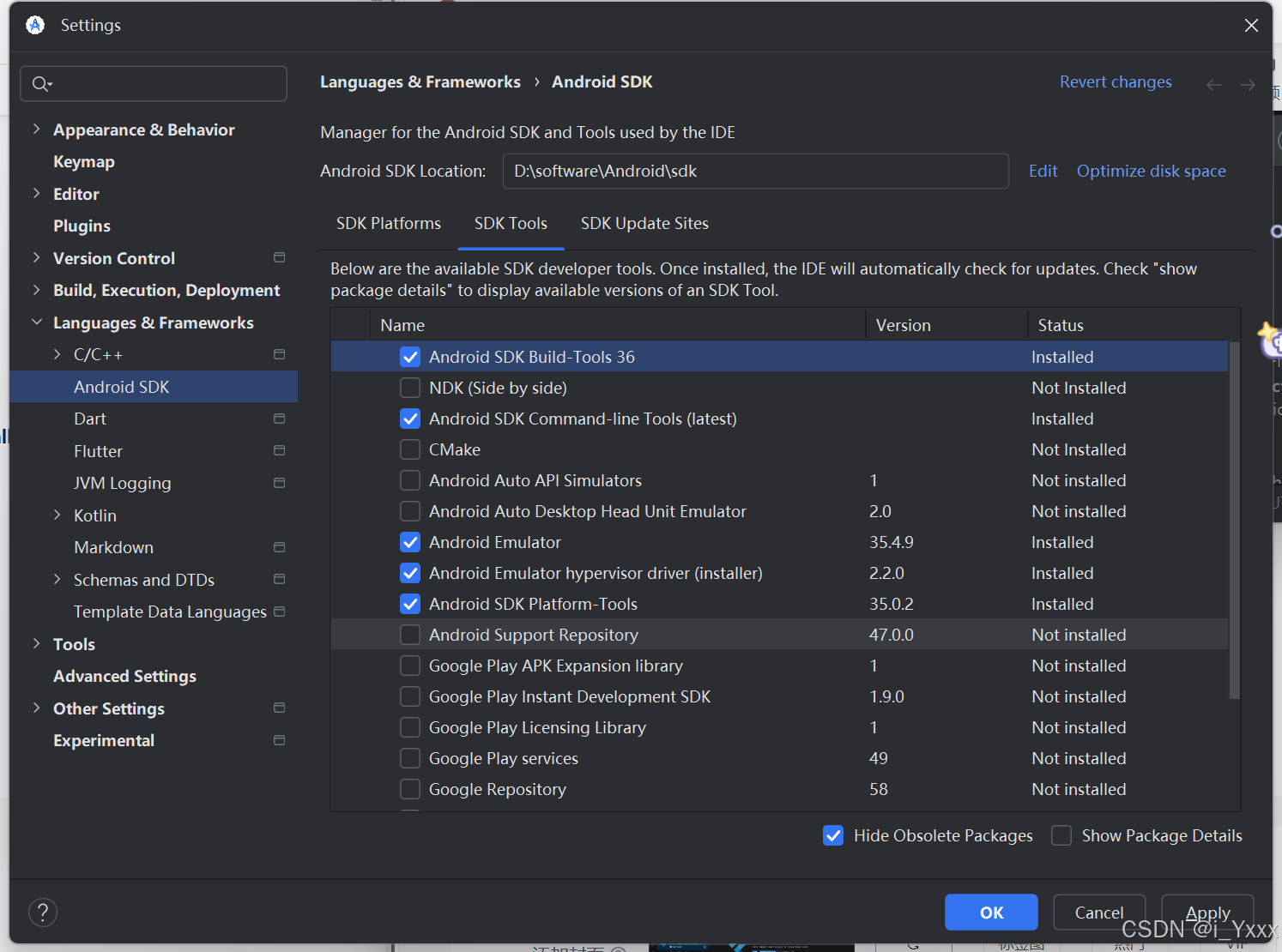The width and height of the screenshot is (1282, 952).
Task: Close the Settings dialog
Action: click(1251, 25)
